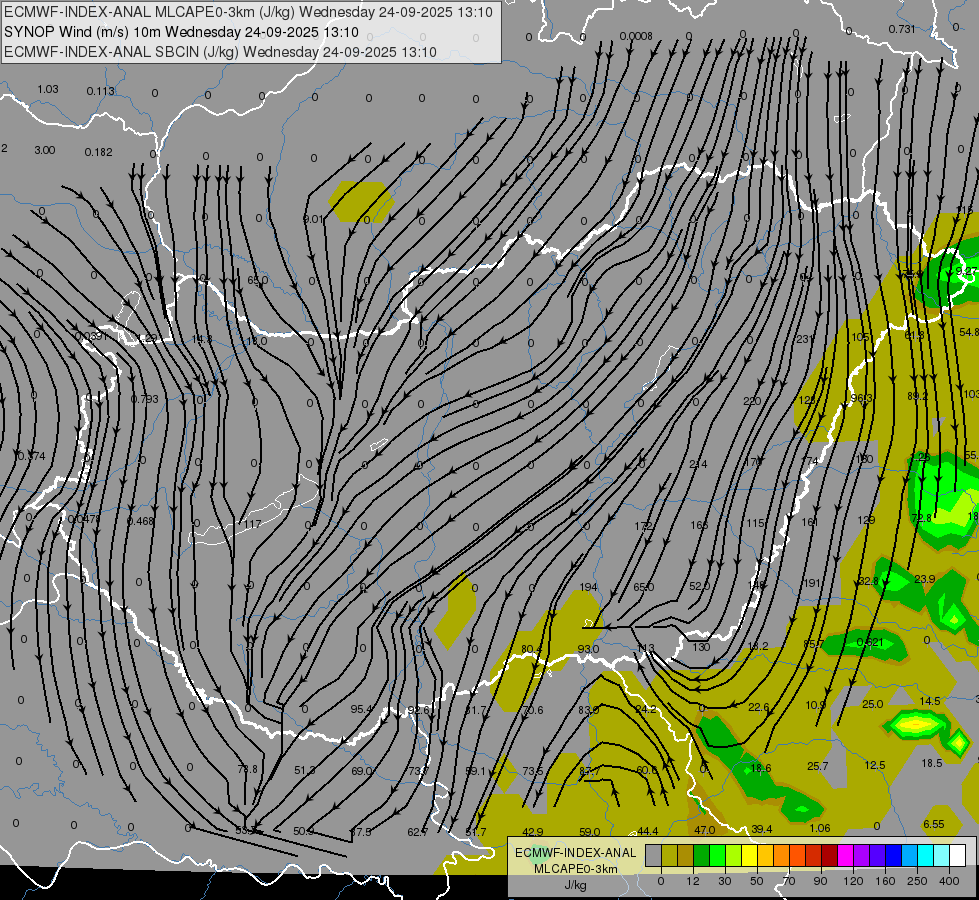This screenshot has height=900, width=979.
Task: Click the map value 24.2
Action: [x=646, y=709]
